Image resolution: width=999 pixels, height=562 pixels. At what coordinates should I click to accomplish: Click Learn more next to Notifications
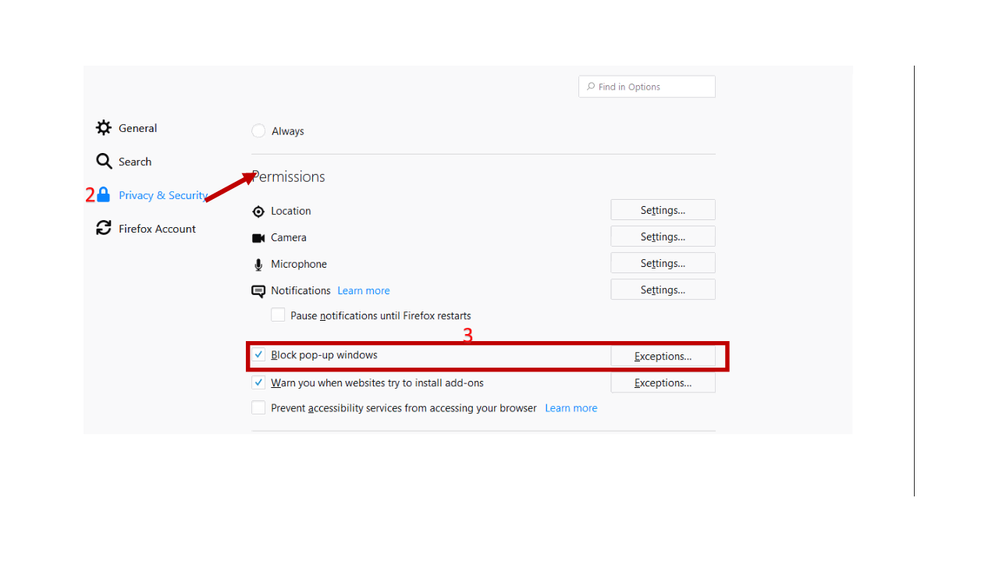[363, 291]
